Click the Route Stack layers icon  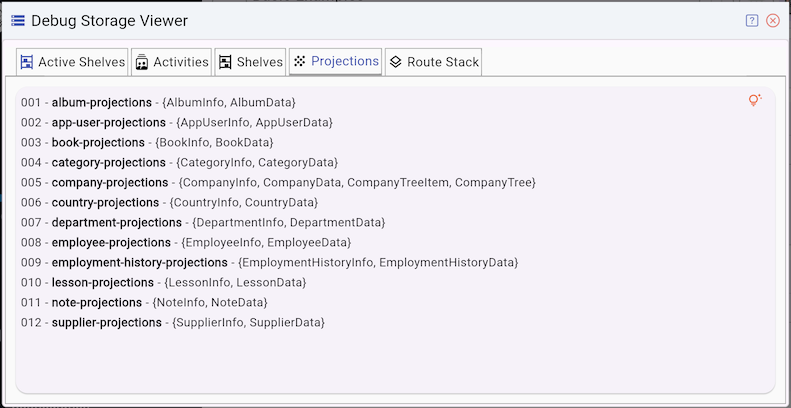coord(396,62)
